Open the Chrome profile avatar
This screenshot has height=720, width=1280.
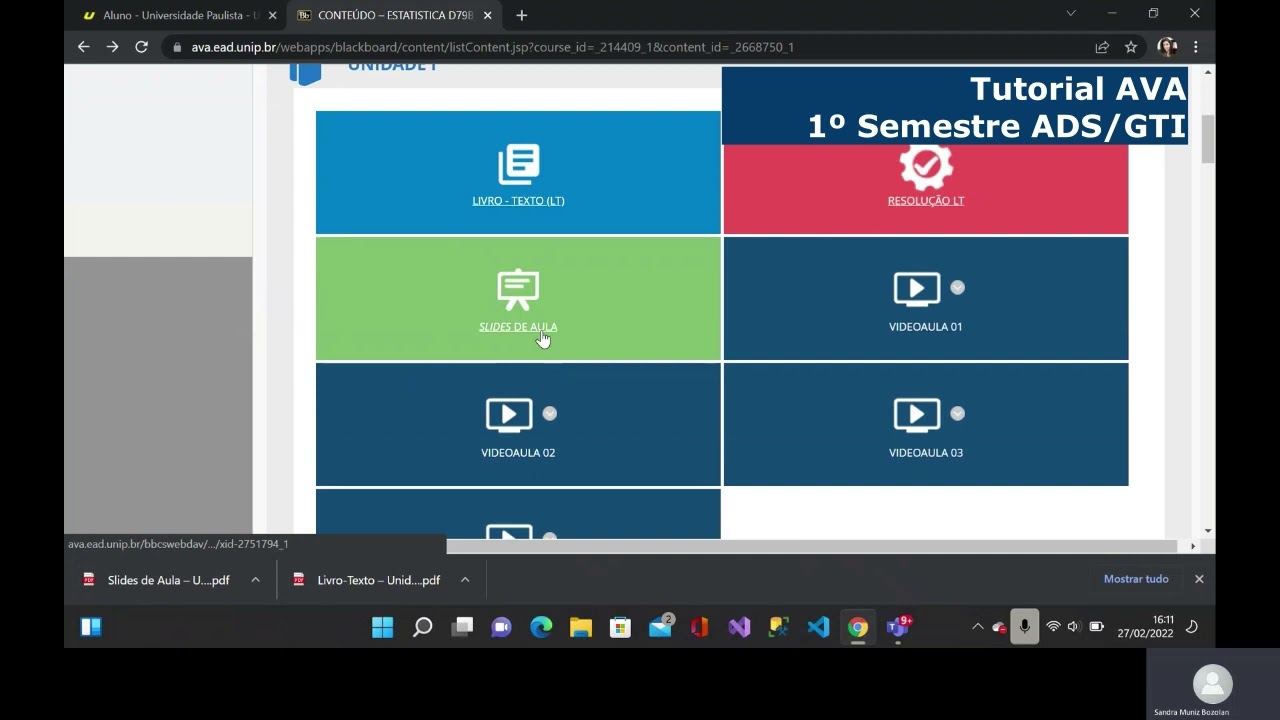pos(1166,47)
